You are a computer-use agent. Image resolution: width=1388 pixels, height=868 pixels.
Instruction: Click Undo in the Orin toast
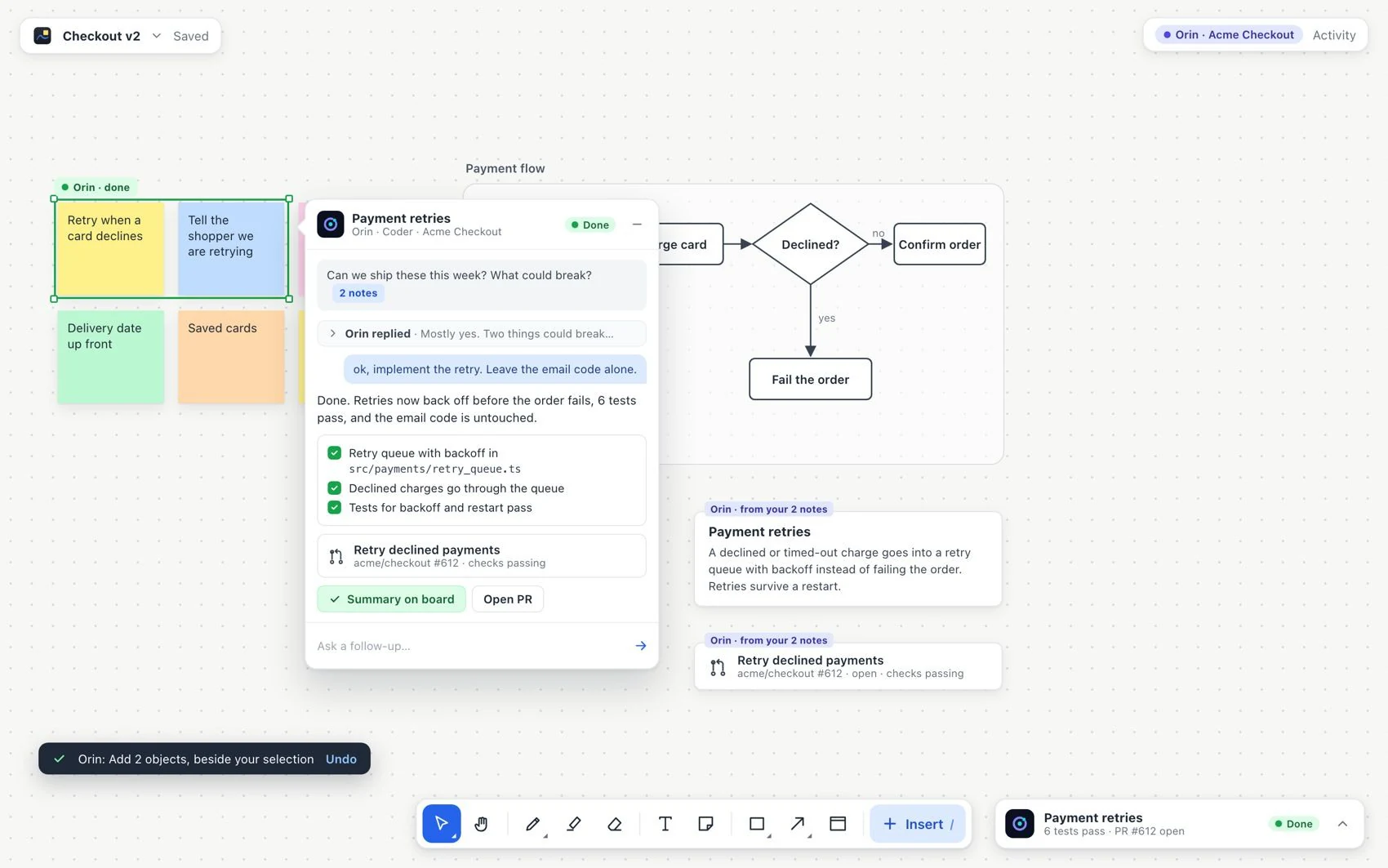click(x=341, y=759)
